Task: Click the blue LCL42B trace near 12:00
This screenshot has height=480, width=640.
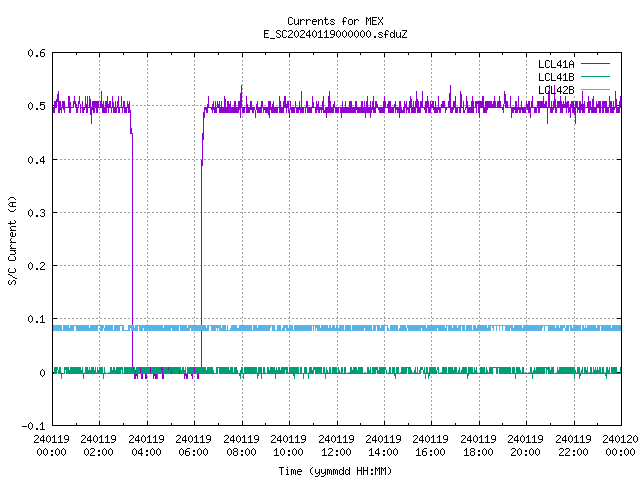Action: coord(337,328)
